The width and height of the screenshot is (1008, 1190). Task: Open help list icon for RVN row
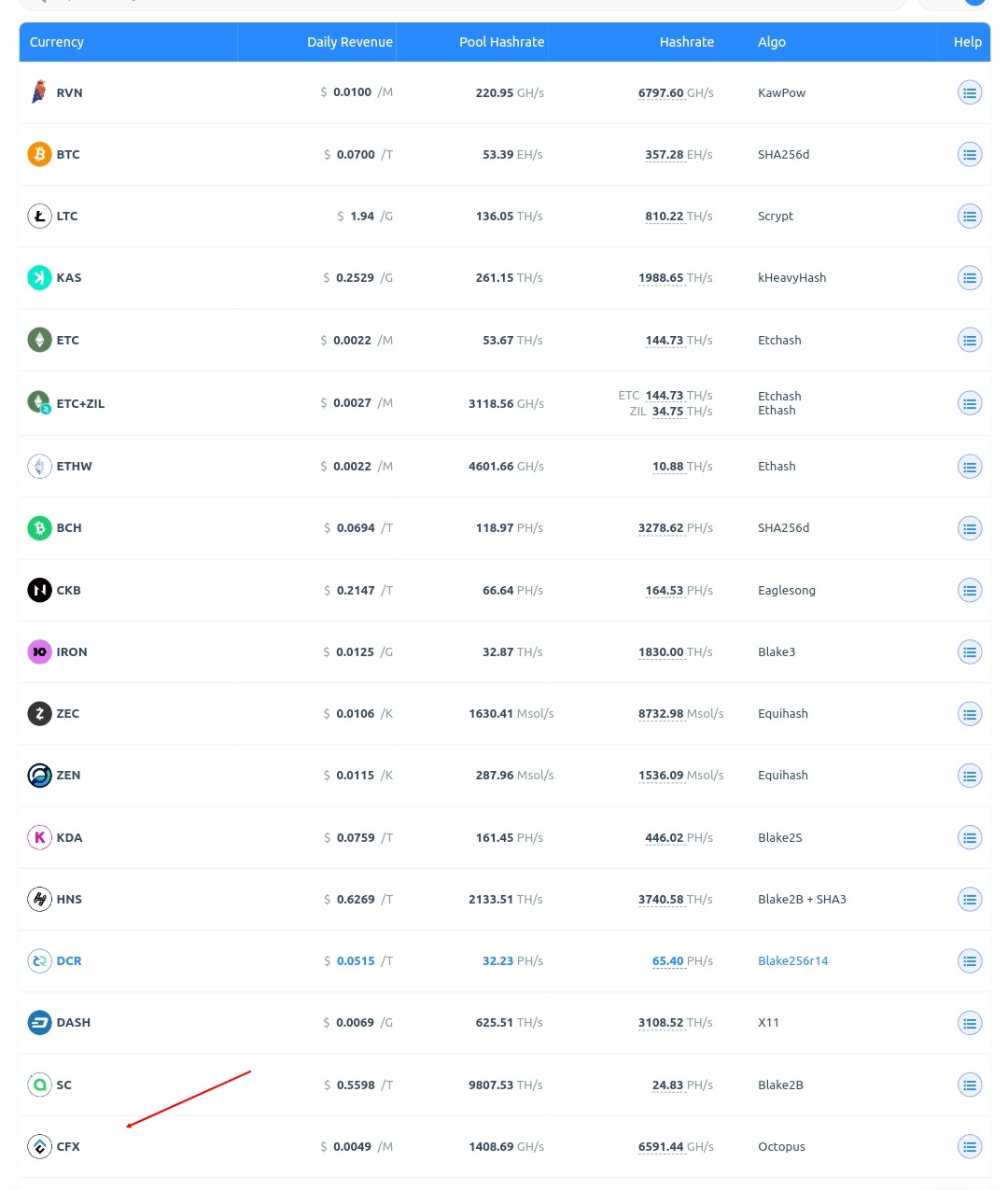coord(970,92)
